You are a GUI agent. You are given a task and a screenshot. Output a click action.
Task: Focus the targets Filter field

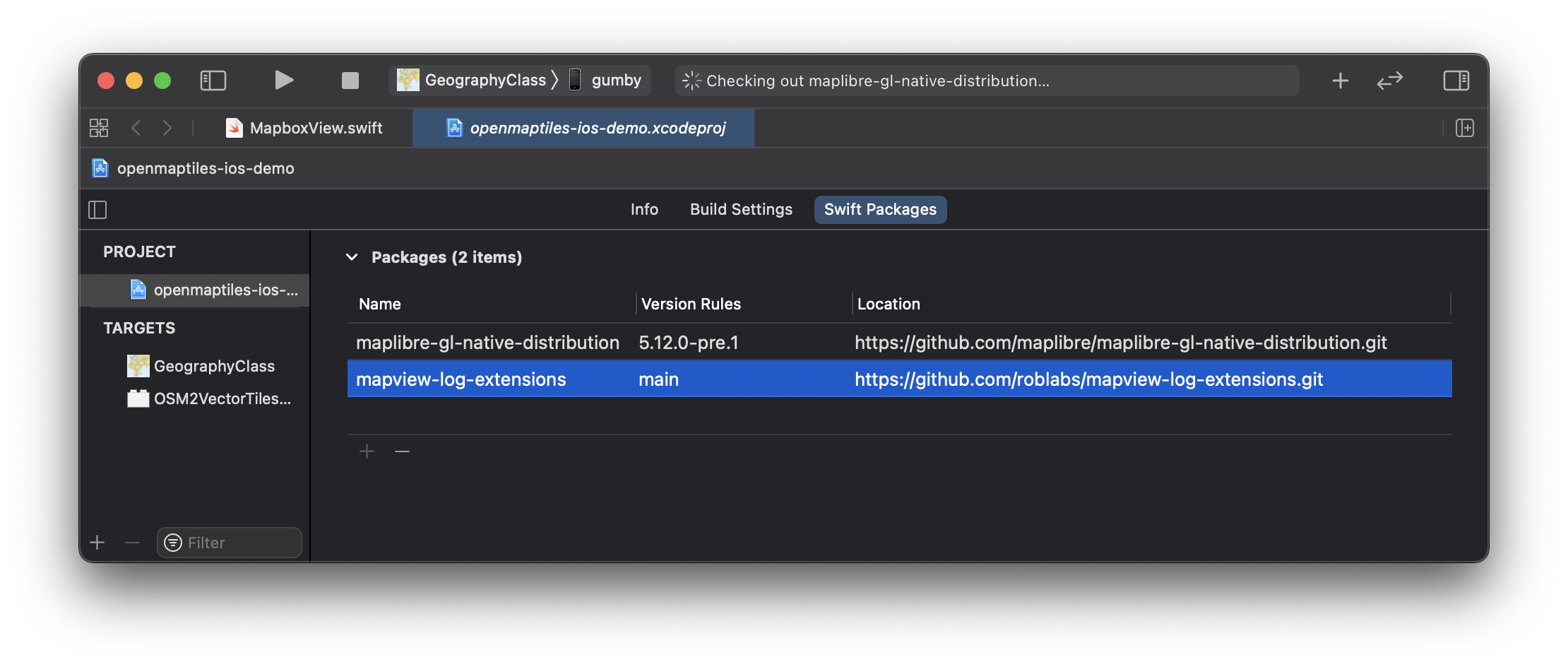point(230,543)
